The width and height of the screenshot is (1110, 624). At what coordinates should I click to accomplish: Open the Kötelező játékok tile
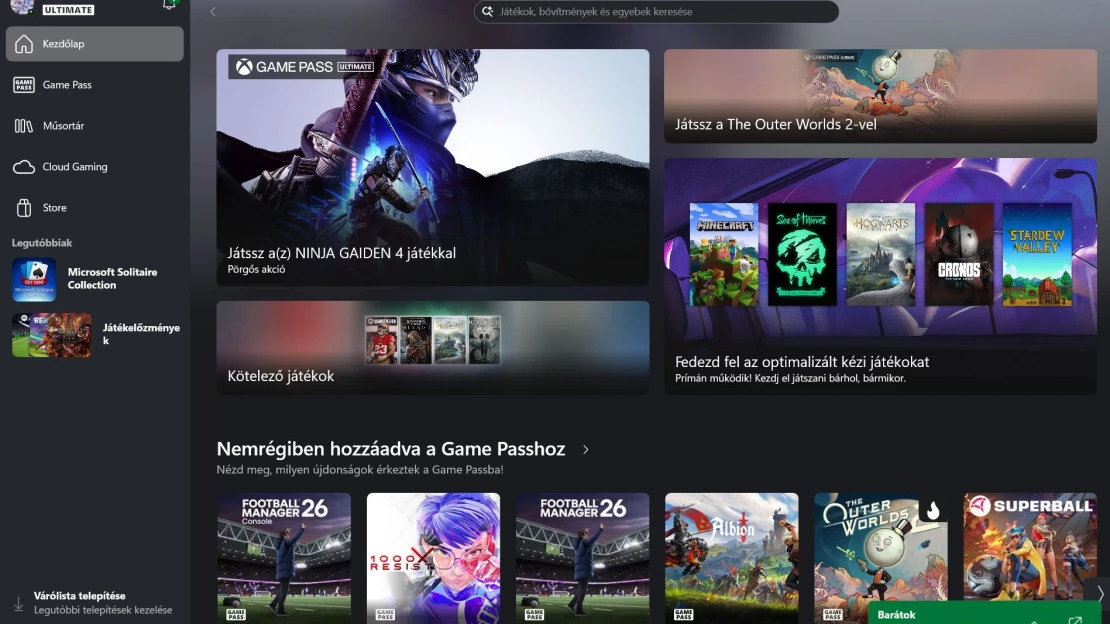click(433, 347)
